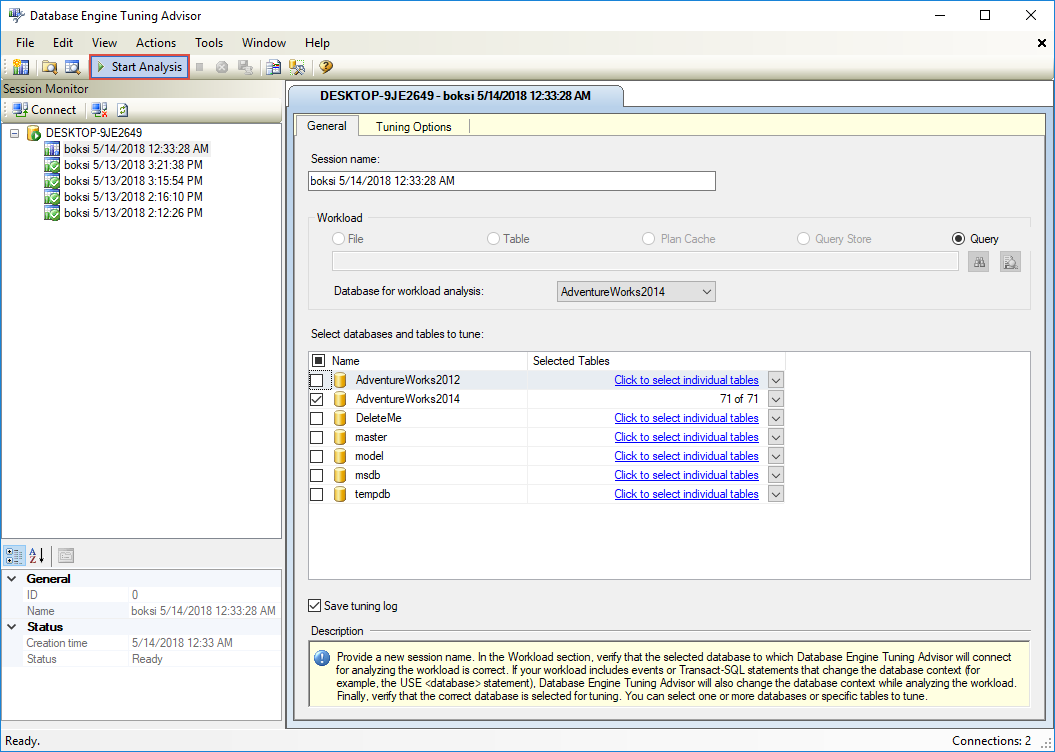This screenshot has height=752, width=1055.
Task: Click the binoculars browse workload icon
Action: [x=979, y=262]
